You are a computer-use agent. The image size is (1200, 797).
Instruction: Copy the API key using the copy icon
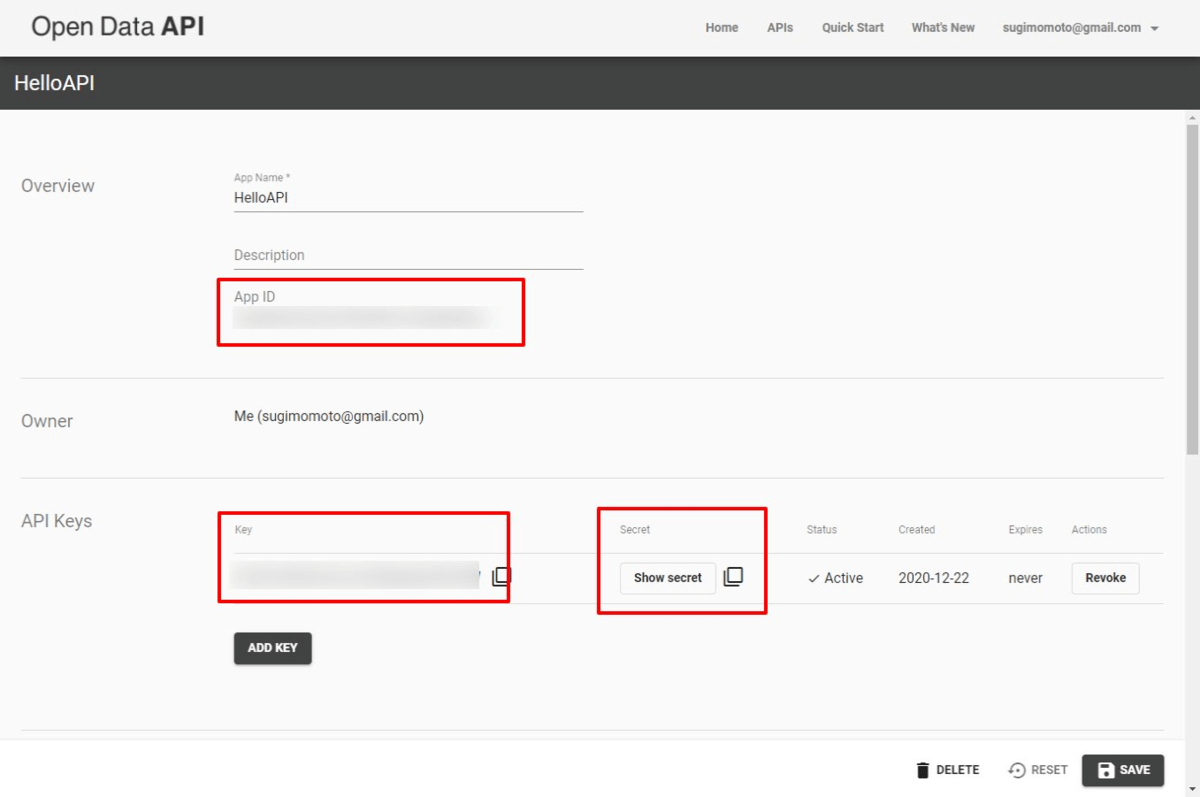[502, 577]
